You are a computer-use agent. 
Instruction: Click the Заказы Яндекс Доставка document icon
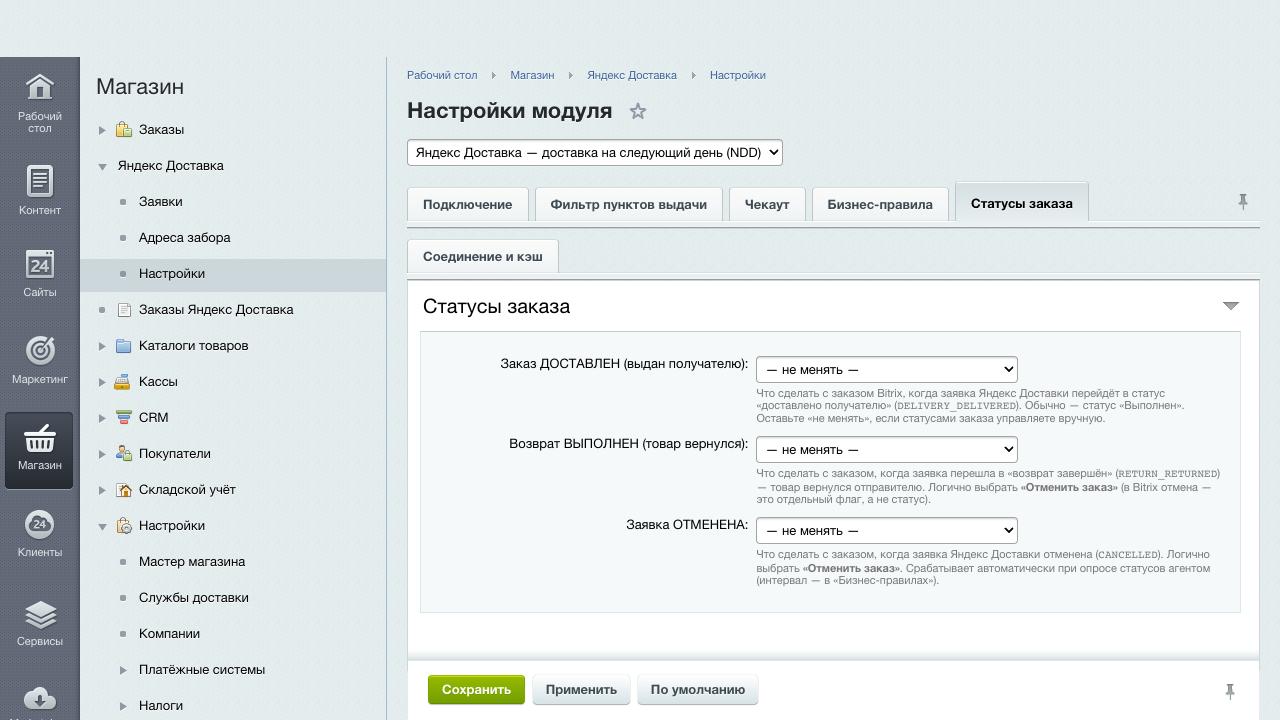(x=124, y=310)
